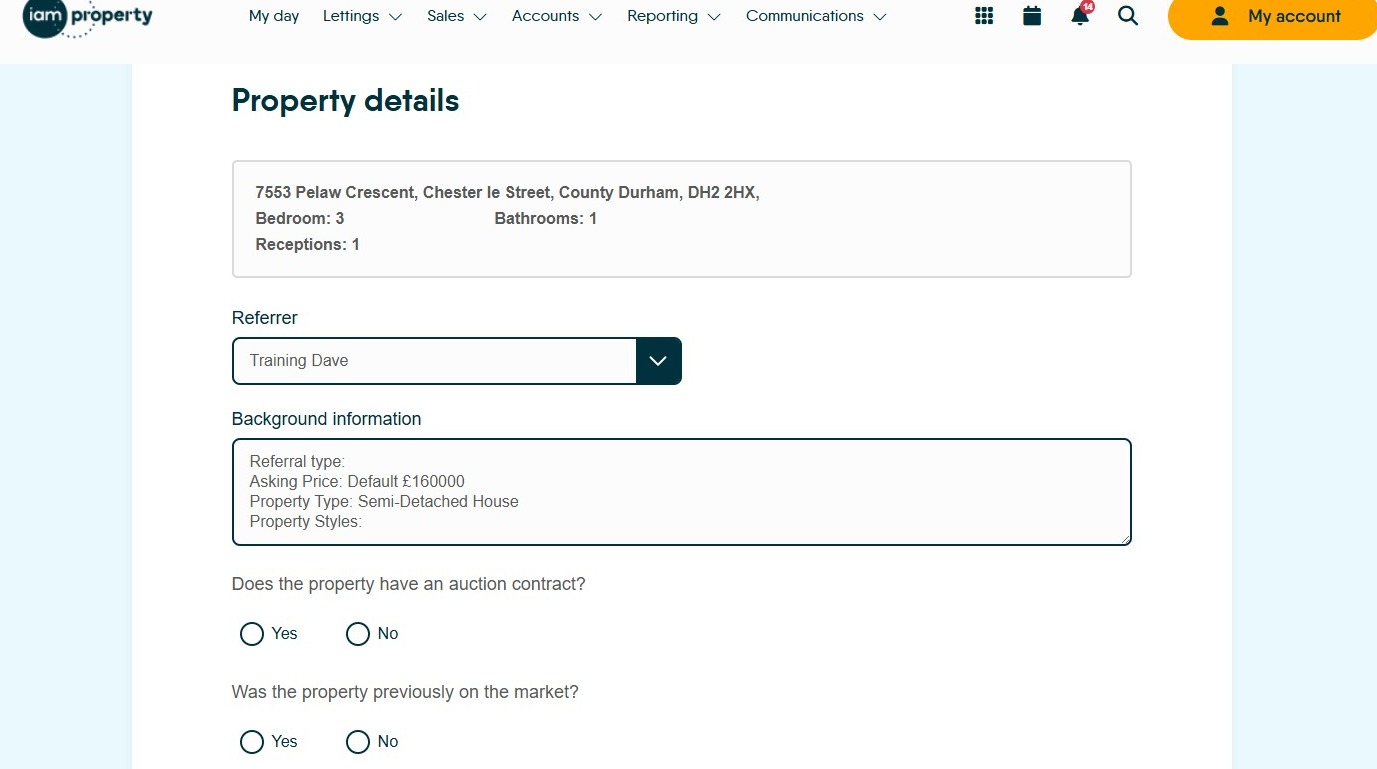Choose Yes for previously on the market
This screenshot has height=769, width=1377.
(252, 742)
